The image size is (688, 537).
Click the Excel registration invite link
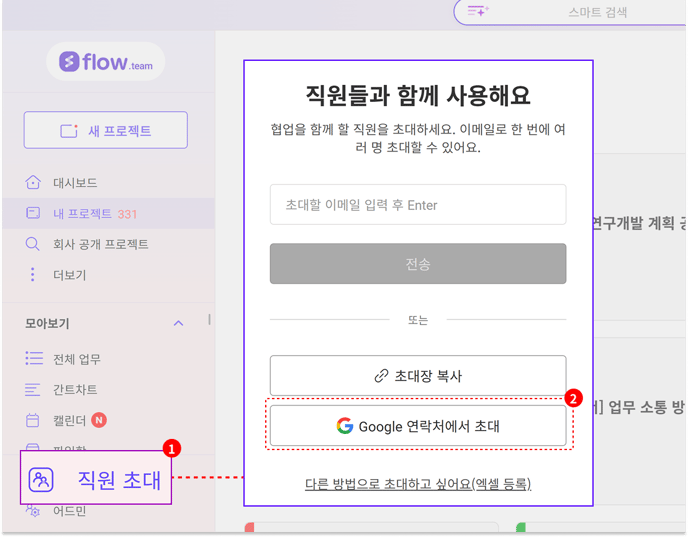[x=418, y=484]
